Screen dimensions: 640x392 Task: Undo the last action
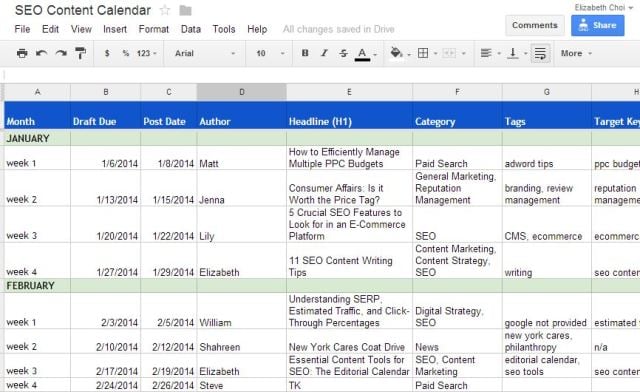(42, 53)
